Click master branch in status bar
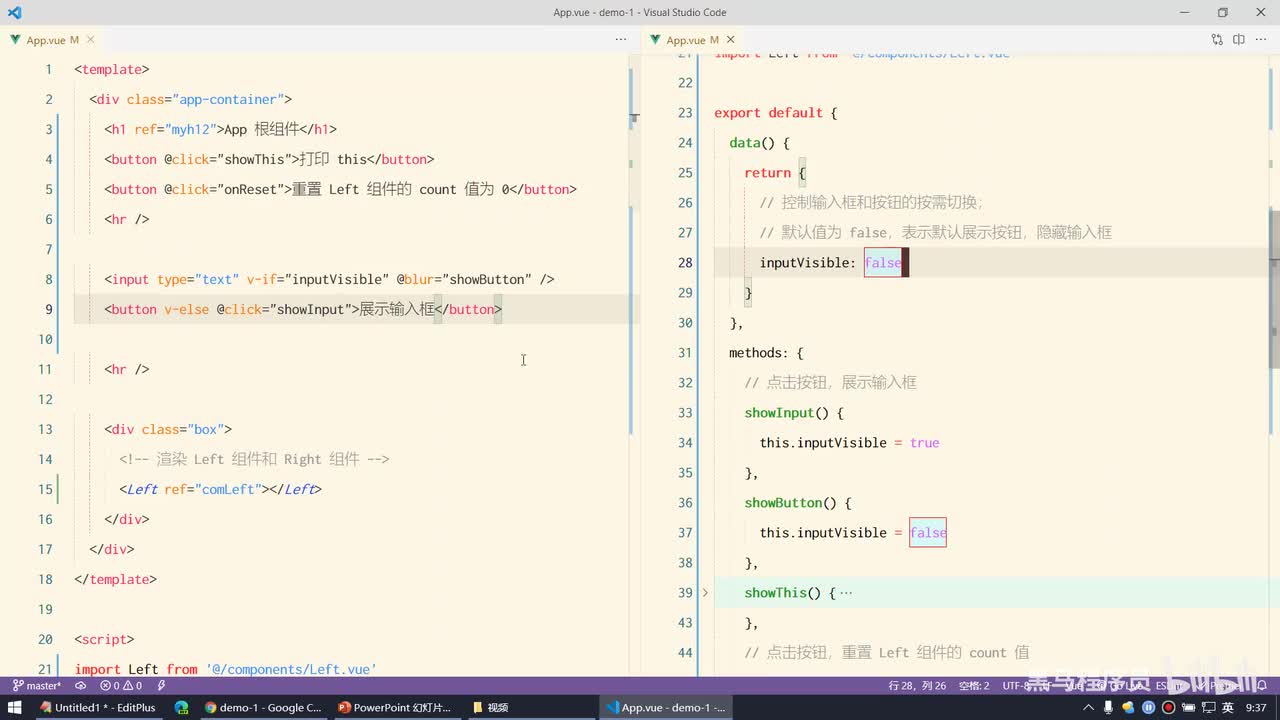Screen dimensions: 1280x720 [x=37, y=686]
